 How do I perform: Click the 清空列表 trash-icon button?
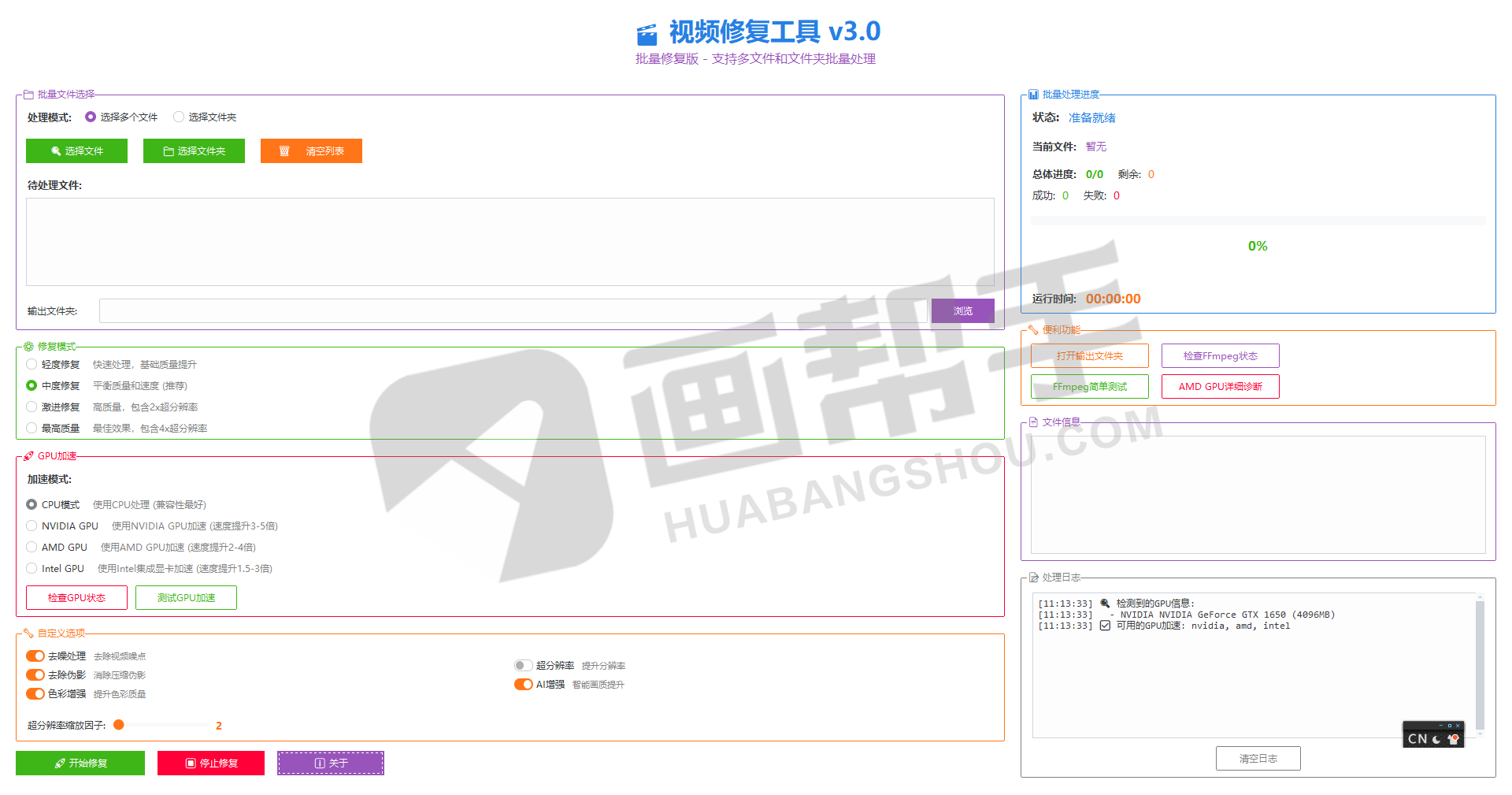311,151
